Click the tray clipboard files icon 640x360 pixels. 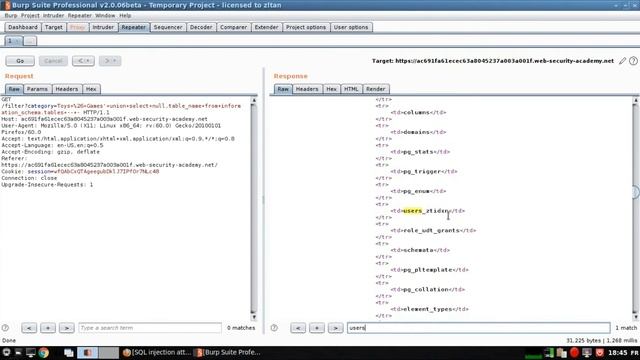coord(562,353)
